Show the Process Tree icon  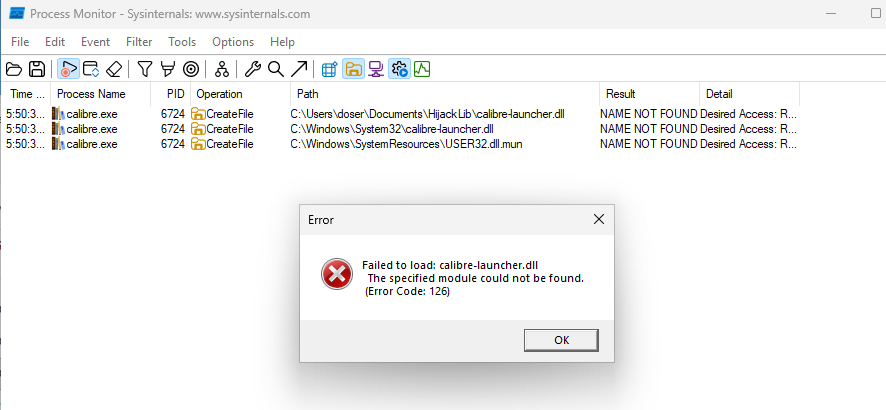(x=222, y=69)
